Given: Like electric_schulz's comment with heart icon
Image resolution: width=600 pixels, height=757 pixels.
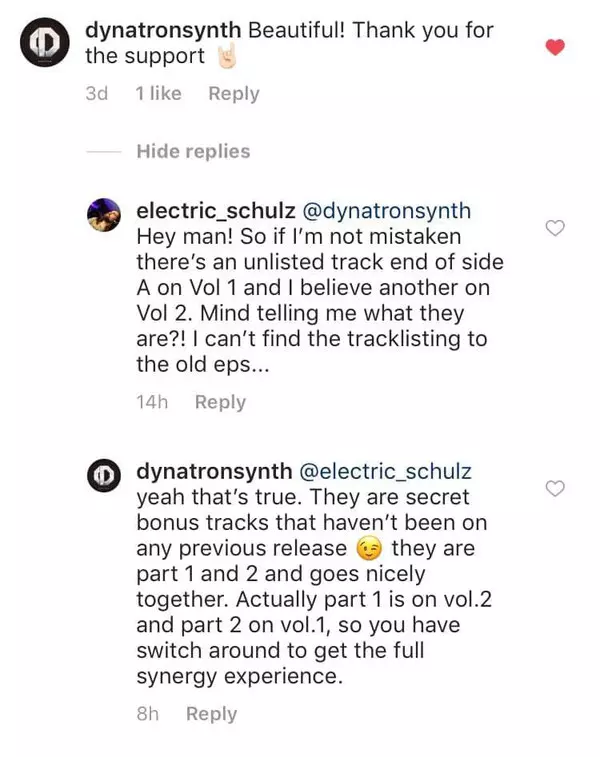Looking at the screenshot, I should click(x=555, y=228).
